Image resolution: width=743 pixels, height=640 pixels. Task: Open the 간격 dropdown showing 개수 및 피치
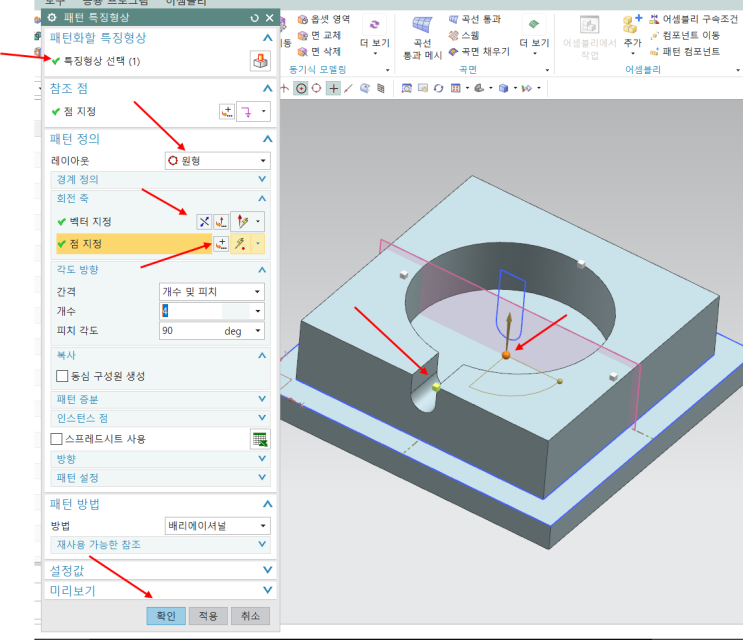tap(212, 291)
